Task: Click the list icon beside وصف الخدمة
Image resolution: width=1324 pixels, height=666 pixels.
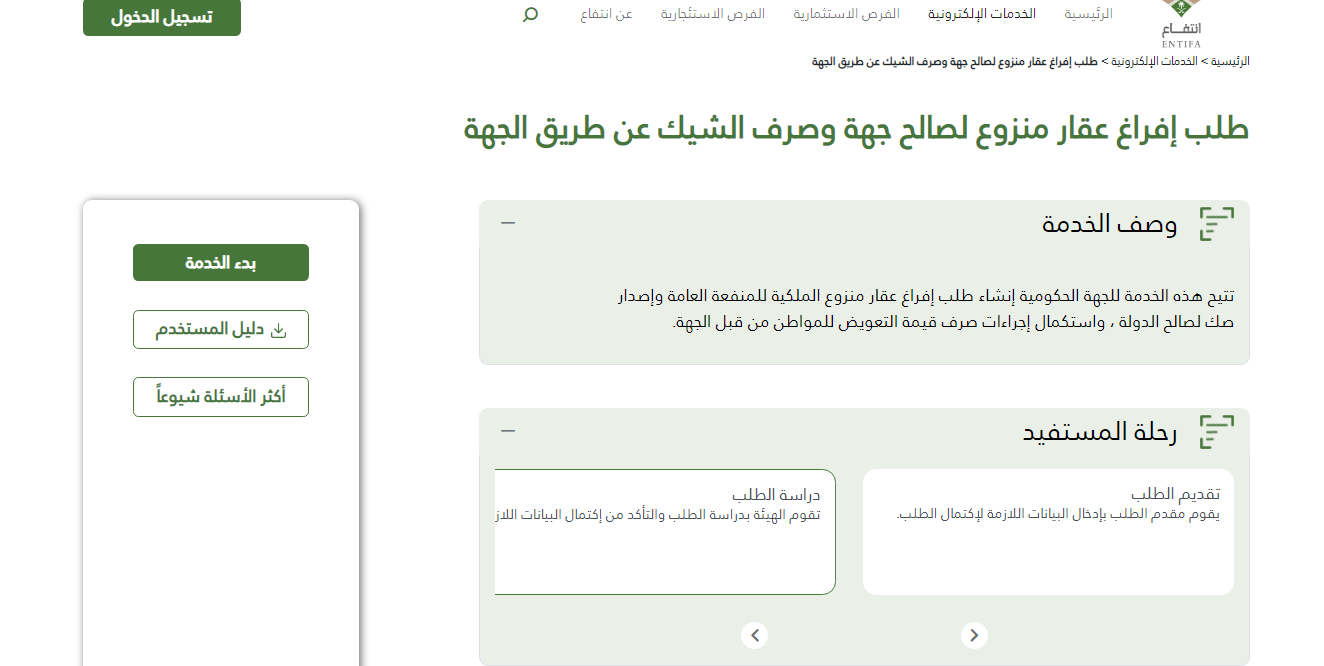Action: tap(1216, 224)
